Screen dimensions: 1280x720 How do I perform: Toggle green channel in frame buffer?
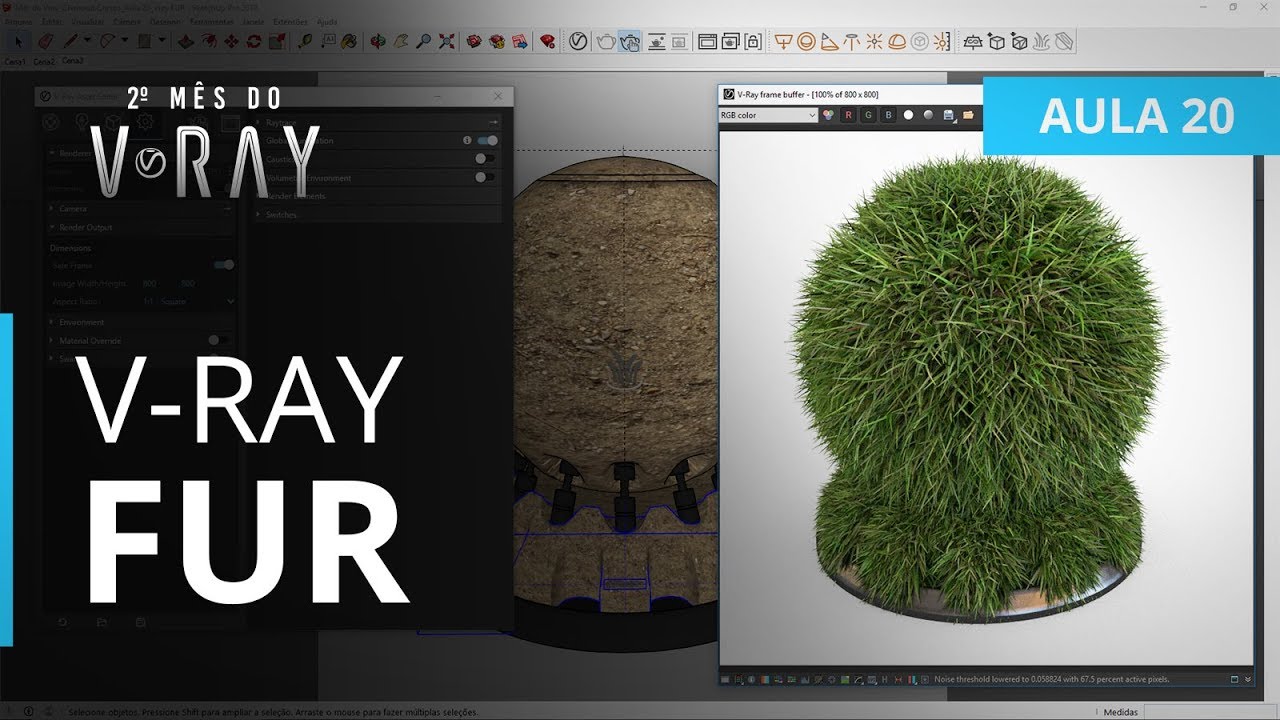pyautogui.click(x=868, y=115)
